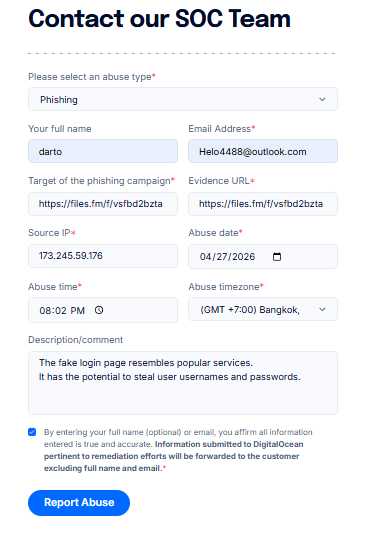
Task: Uncheck the information accuracy affirmation checkbox
Action: point(32,432)
